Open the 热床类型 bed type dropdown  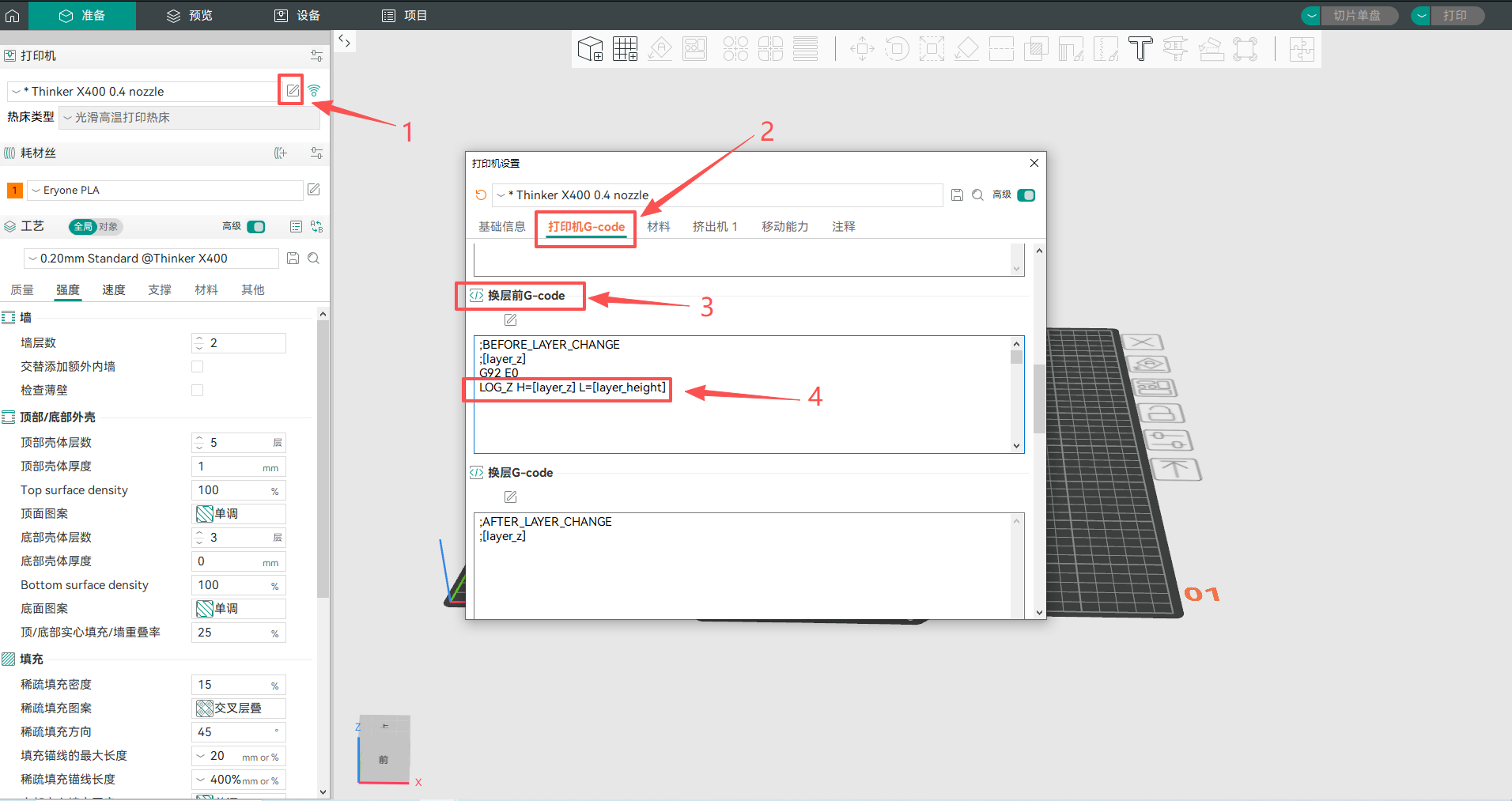point(188,118)
